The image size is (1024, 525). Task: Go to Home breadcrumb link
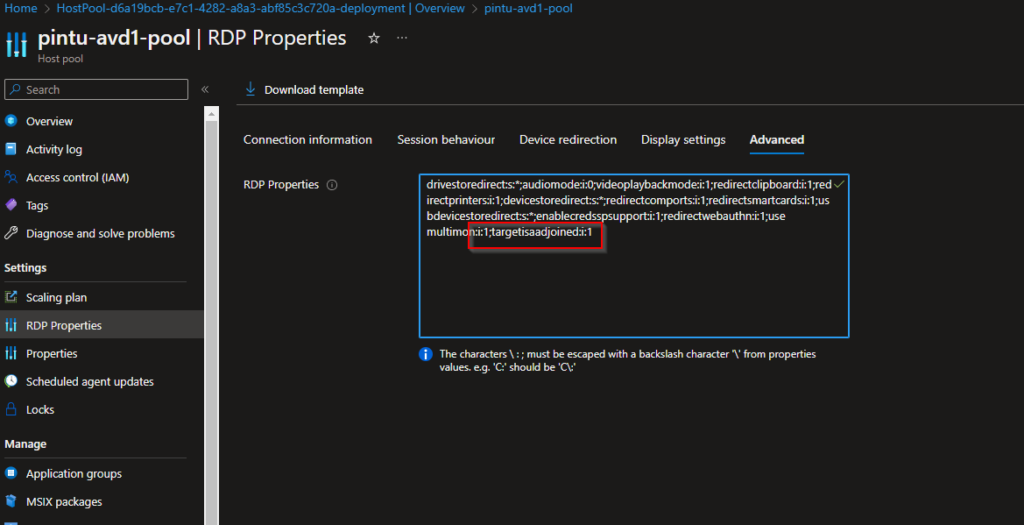[x=21, y=8]
